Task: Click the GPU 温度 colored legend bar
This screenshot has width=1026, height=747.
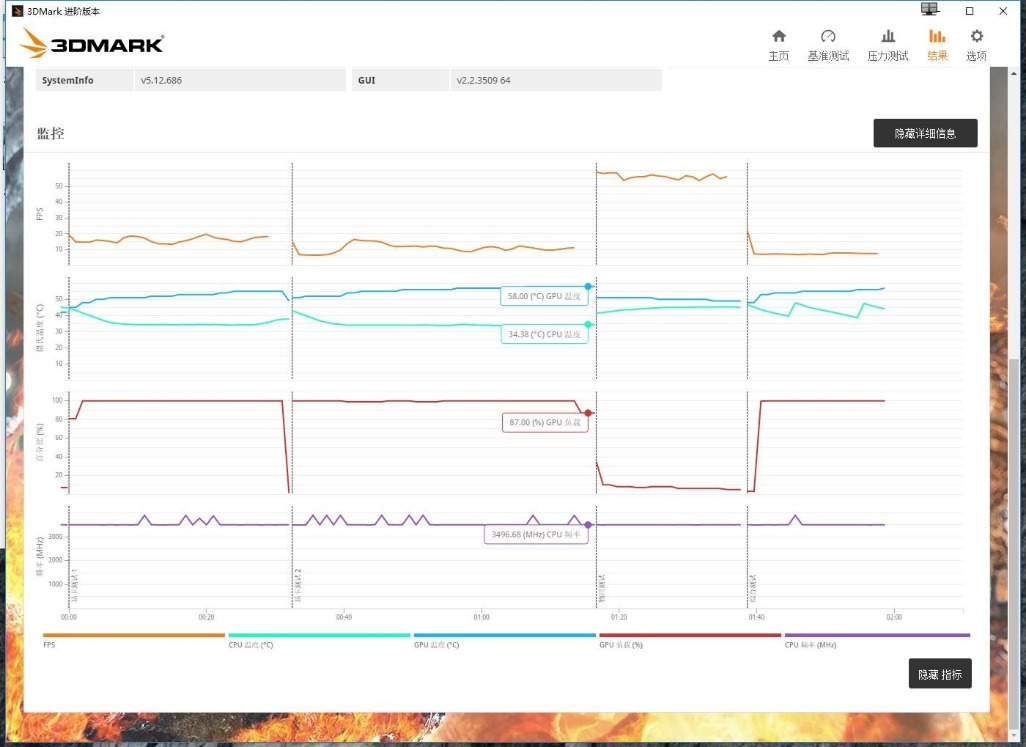Action: pyautogui.click(x=505, y=634)
